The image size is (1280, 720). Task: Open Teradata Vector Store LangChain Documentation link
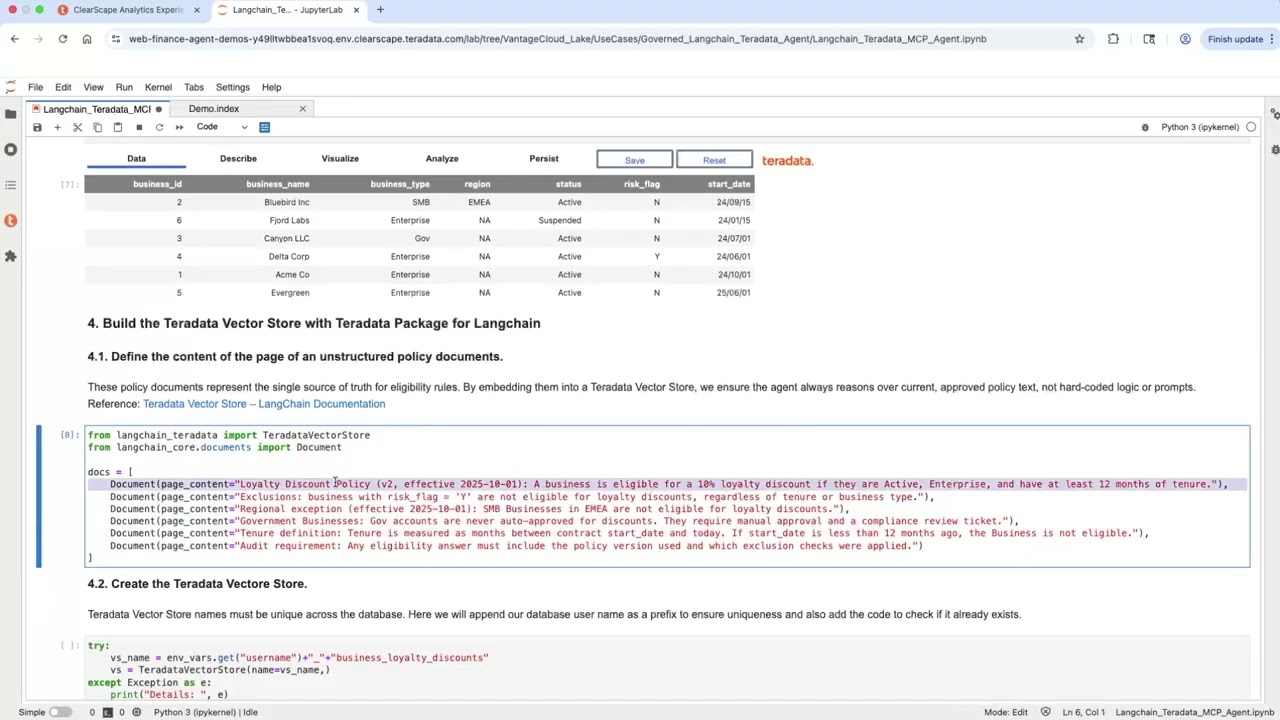pyautogui.click(x=264, y=404)
